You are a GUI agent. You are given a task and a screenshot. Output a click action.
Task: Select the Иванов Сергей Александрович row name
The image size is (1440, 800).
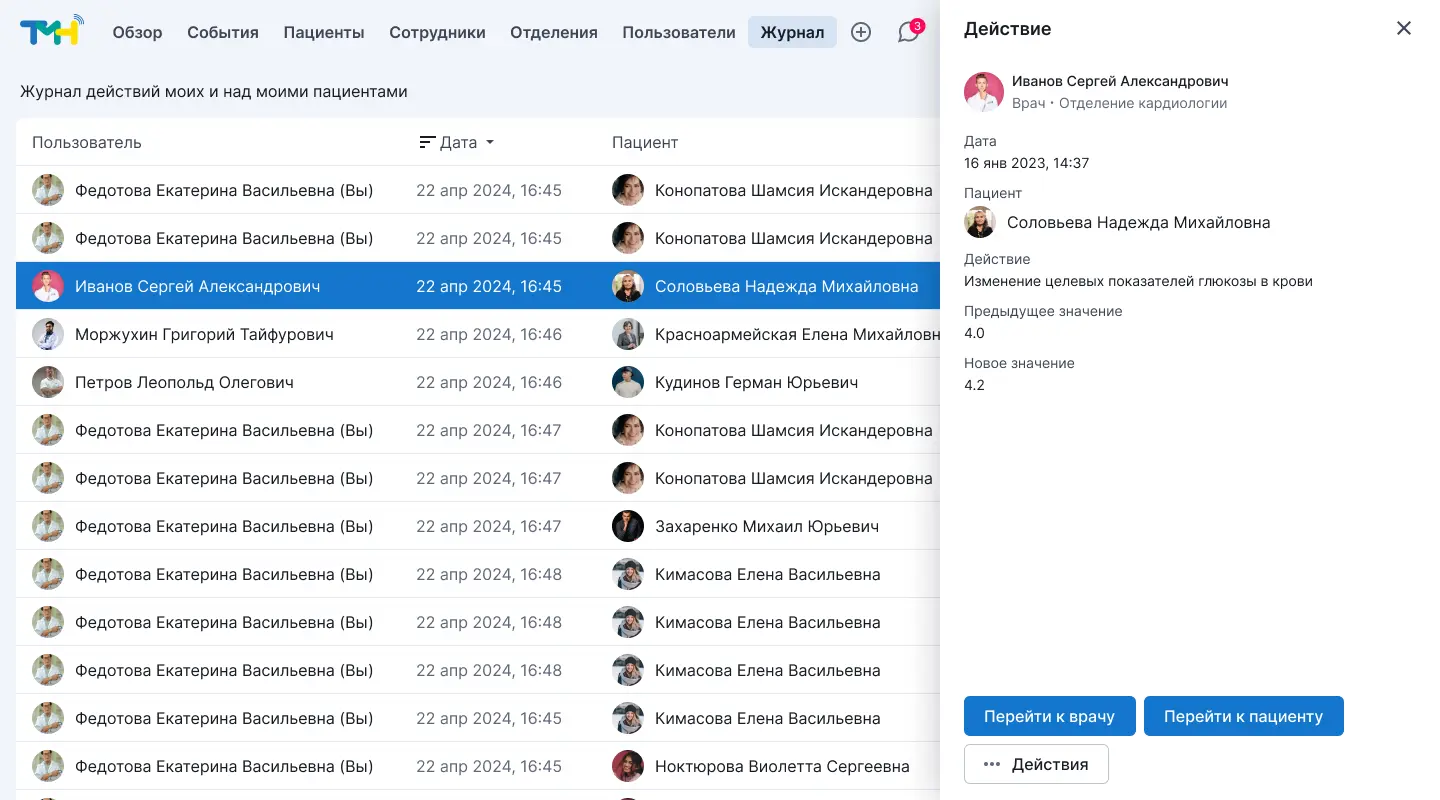[x=197, y=286]
